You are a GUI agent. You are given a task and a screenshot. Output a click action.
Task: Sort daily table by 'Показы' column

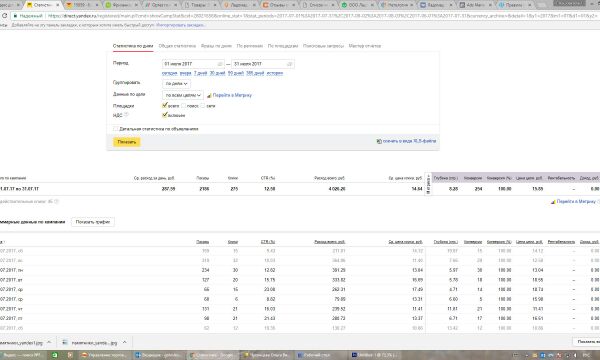(202, 242)
